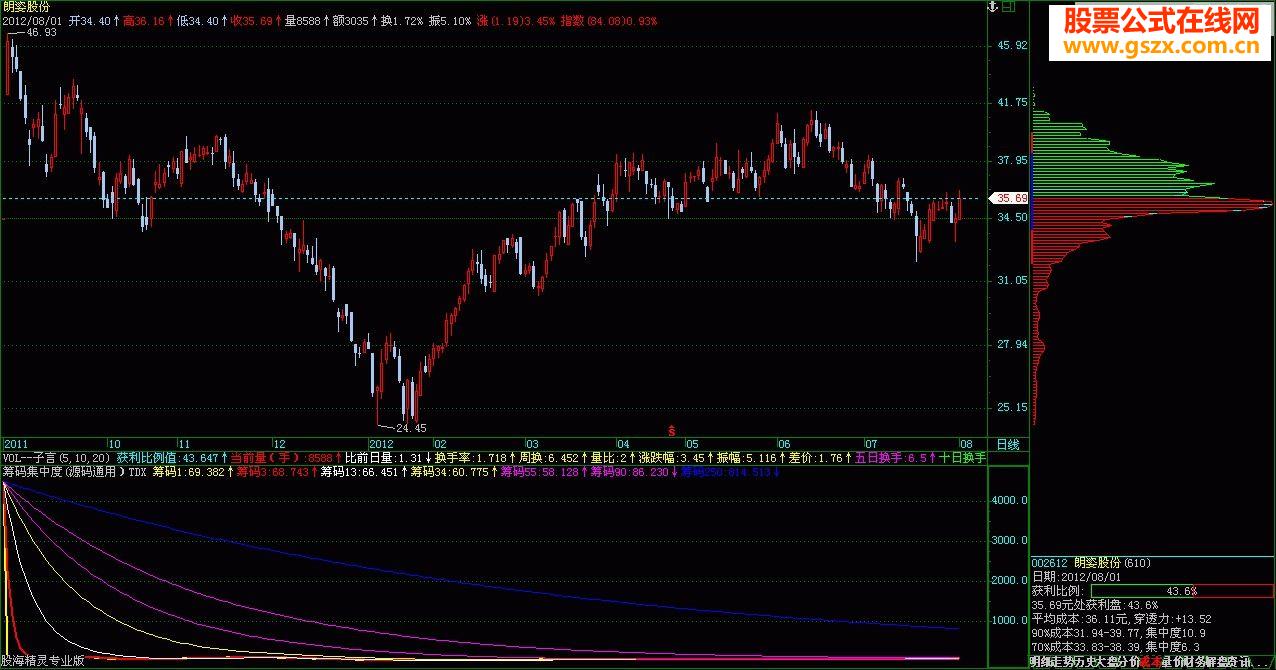The height and width of the screenshot is (670, 1276).
Task: Click the 朗姿股份 stock name at top left
Action: coord(26,7)
